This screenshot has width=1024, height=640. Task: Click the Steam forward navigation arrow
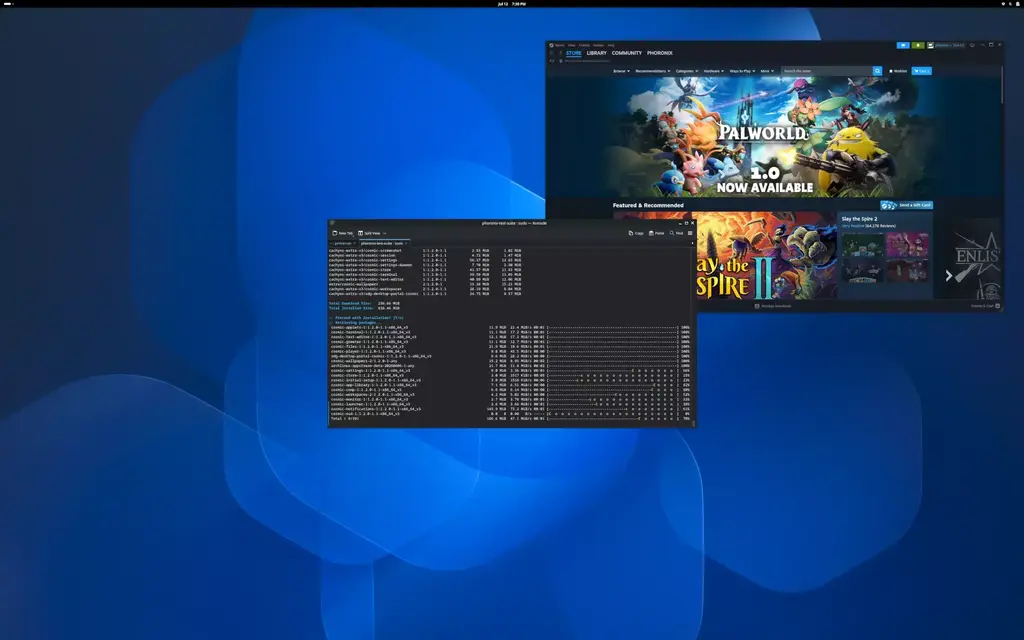[x=560, y=53]
